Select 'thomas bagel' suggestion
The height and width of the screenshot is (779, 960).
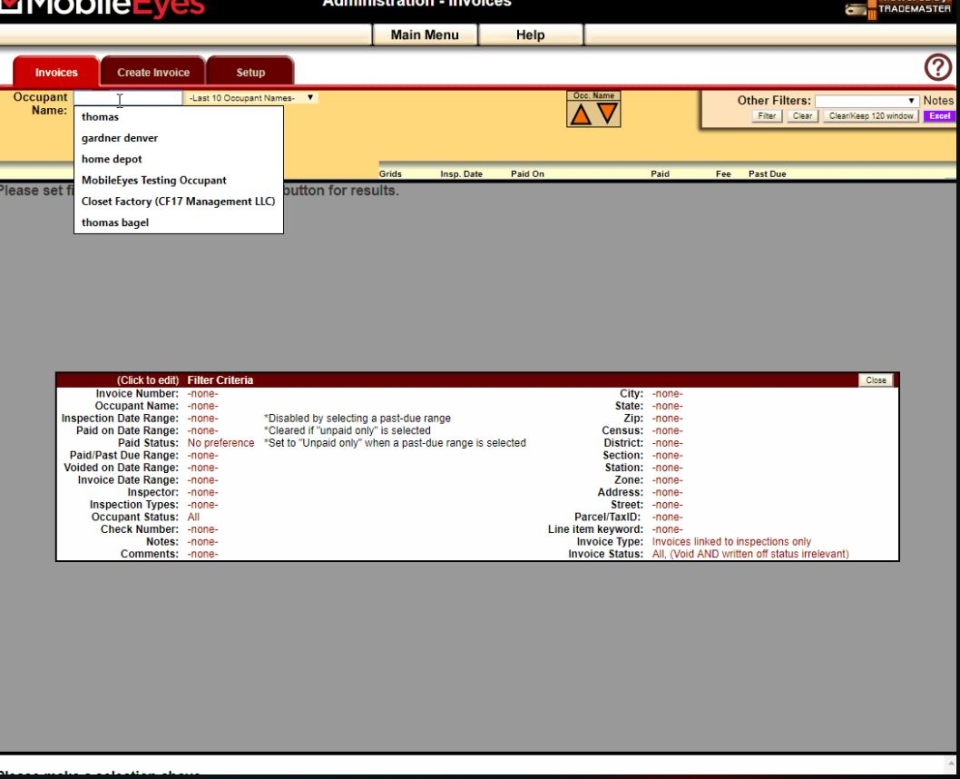click(178, 222)
